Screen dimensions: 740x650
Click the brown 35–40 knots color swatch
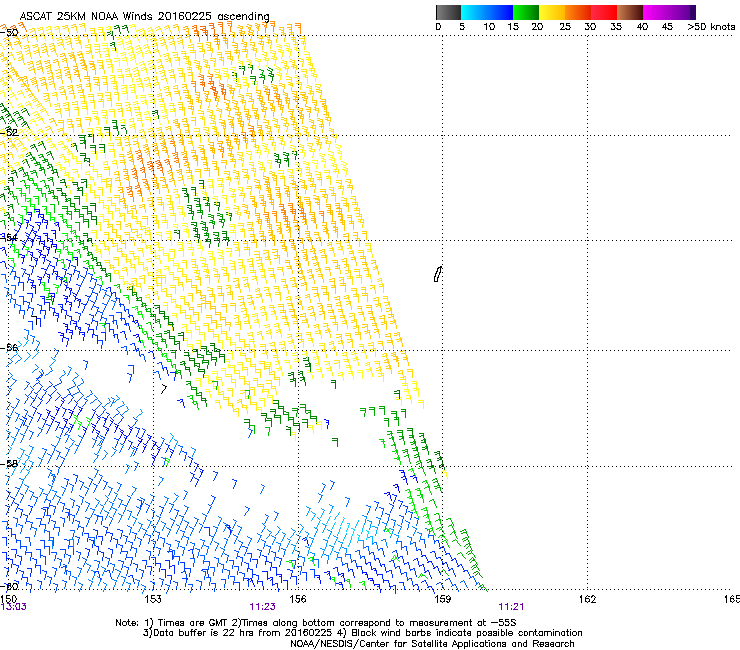tap(630, 12)
